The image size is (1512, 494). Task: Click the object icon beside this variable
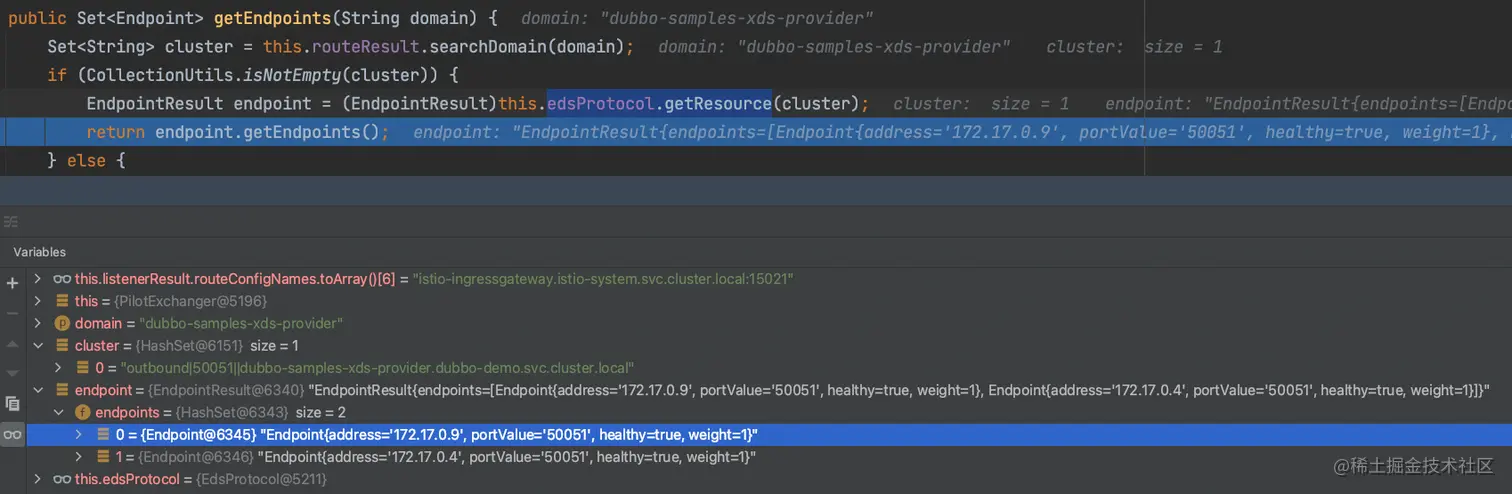(62, 301)
